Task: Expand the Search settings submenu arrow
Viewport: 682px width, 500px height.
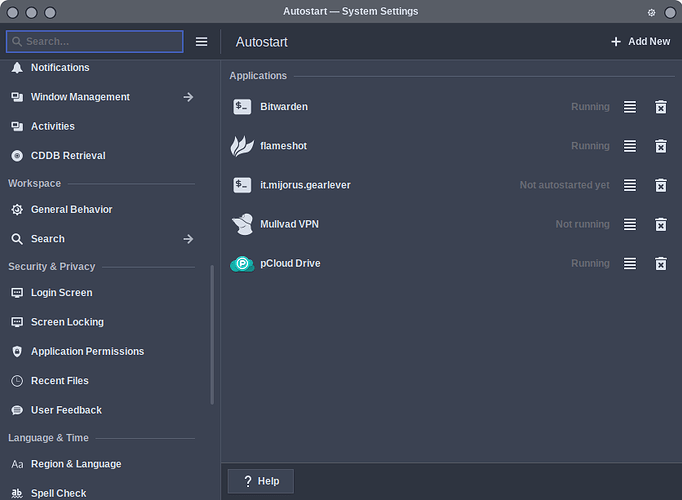Action: click(x=188, y=239)
